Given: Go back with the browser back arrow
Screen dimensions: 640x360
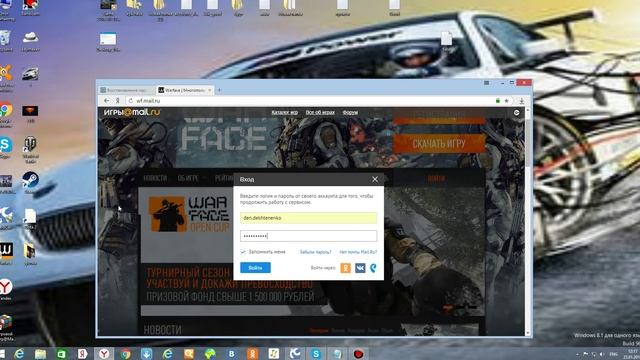Looking at the screenshot, I should (107, 100).
